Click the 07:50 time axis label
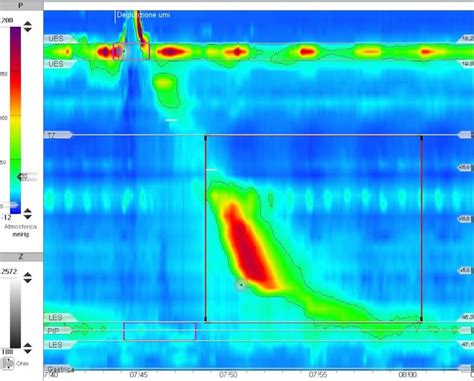 [x=228, y=375]
